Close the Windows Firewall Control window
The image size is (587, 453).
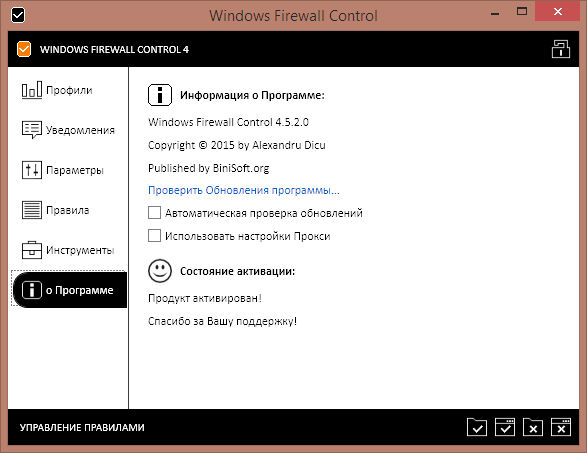tap(558, 12)
